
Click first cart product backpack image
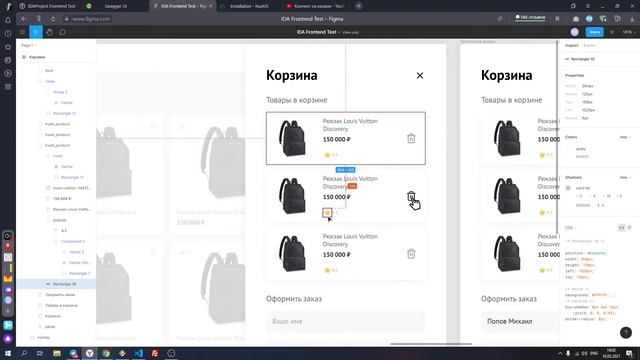[x=292, y=138]
